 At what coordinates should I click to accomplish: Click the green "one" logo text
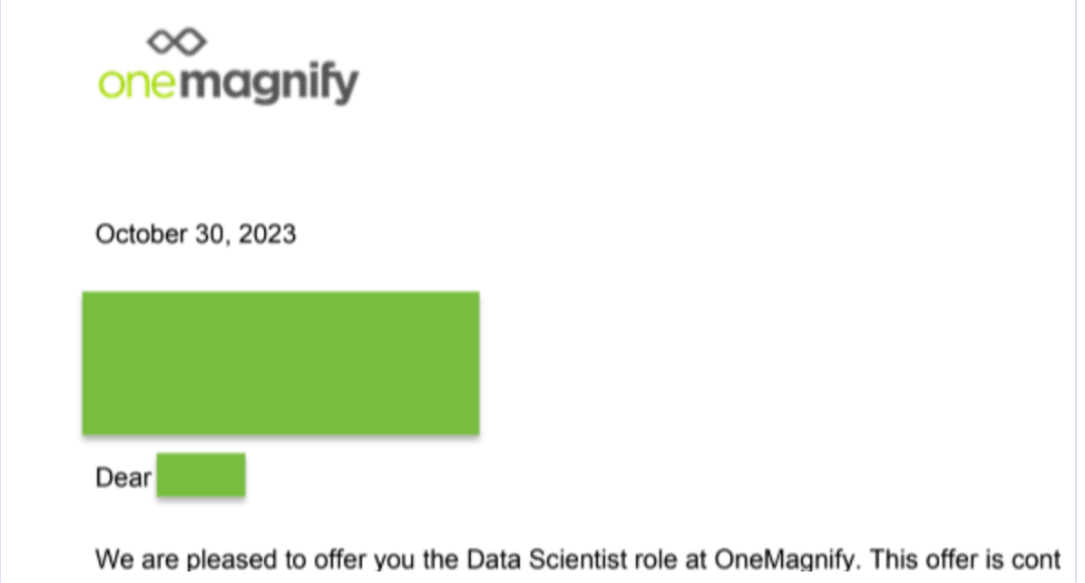137,83
